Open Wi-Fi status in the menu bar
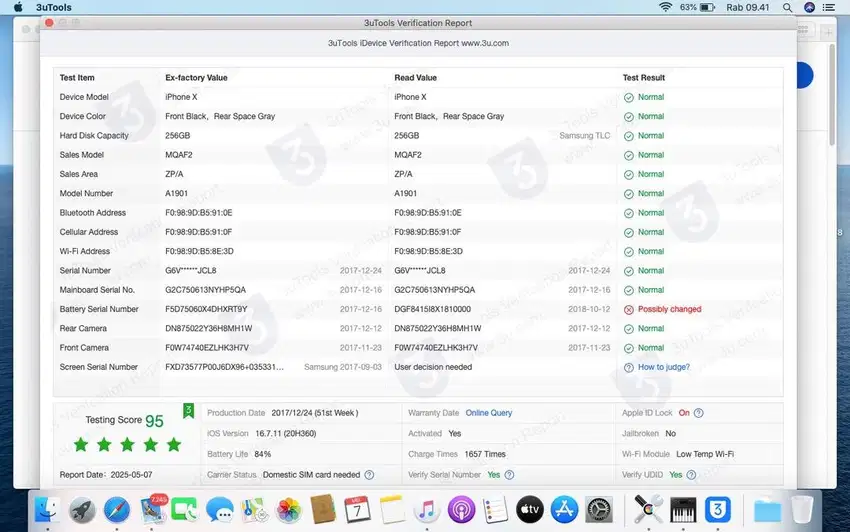 (x=665, y=7)
